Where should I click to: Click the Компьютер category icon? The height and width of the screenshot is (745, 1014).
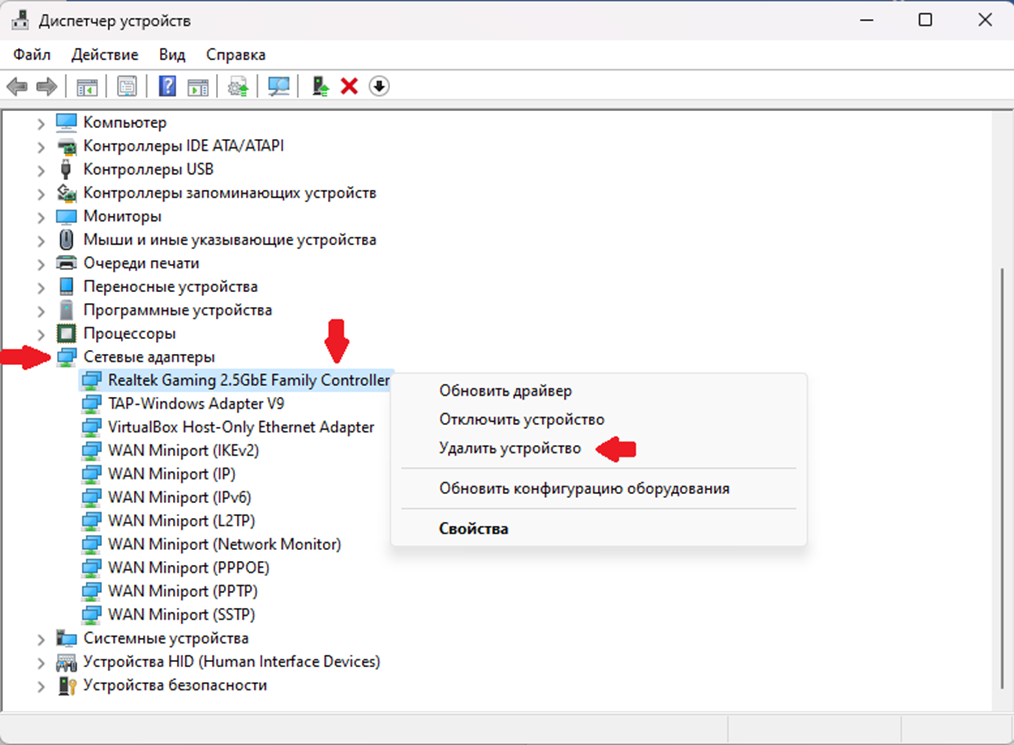[x=66, y=122]
